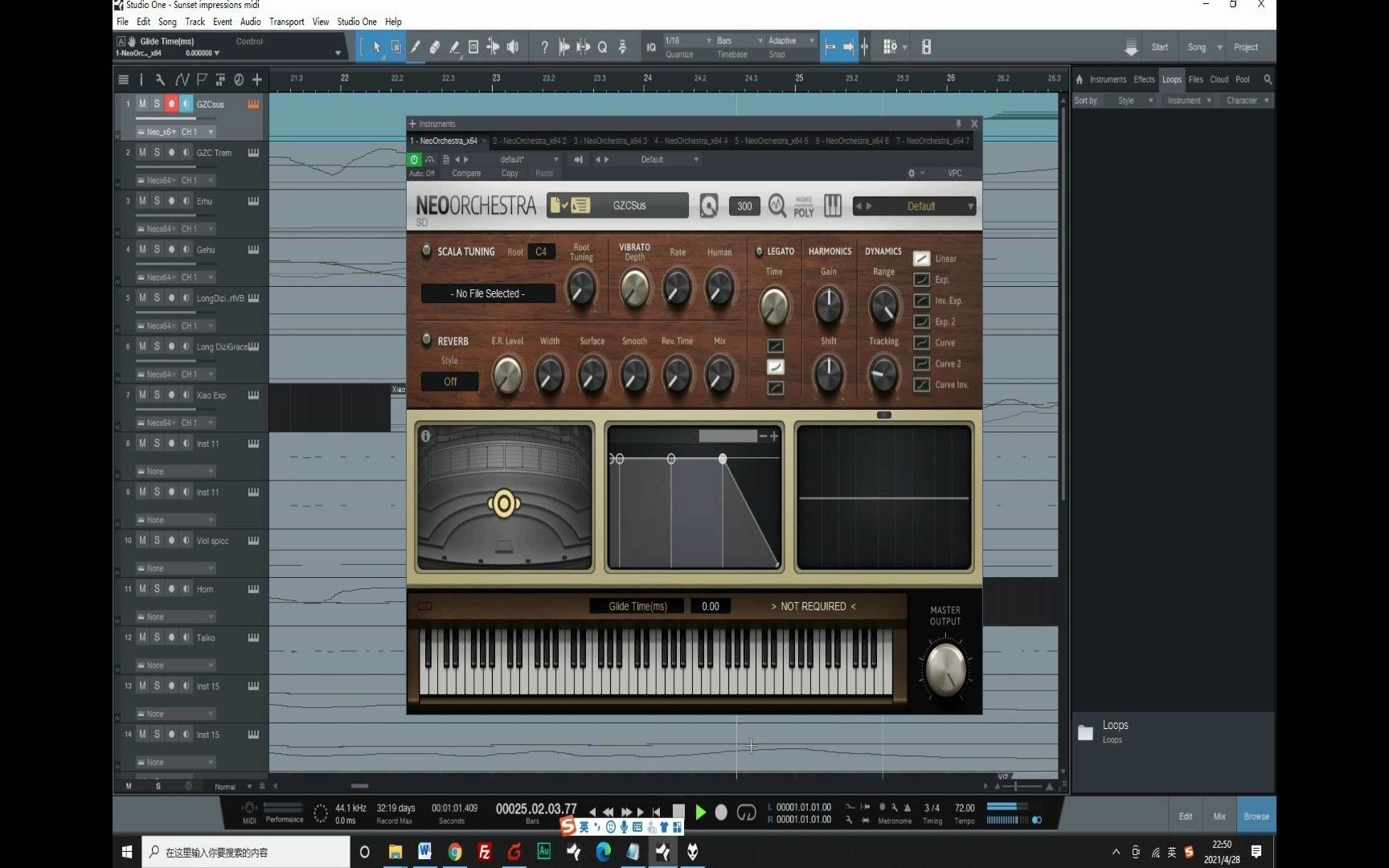Switch to the Effects browser tab
This screenshot has width=1389, height=868.
tap(1144, 80)
